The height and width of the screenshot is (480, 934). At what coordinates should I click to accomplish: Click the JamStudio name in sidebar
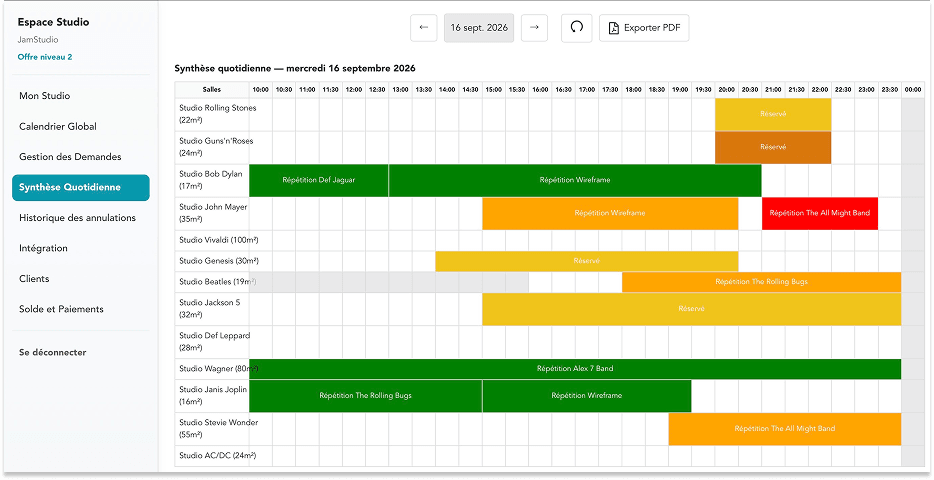point(38,40)
